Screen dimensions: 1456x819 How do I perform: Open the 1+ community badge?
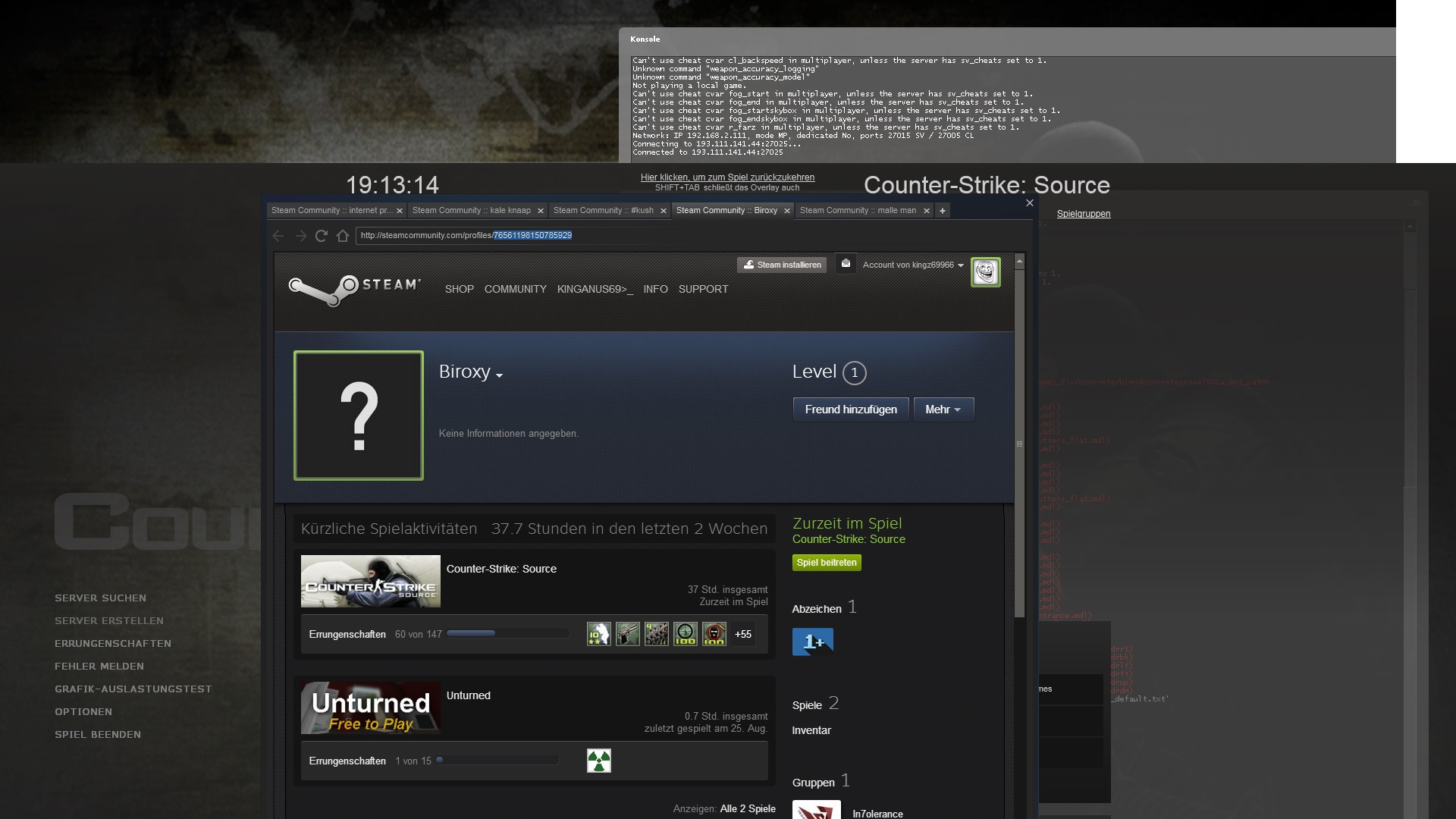813,642
